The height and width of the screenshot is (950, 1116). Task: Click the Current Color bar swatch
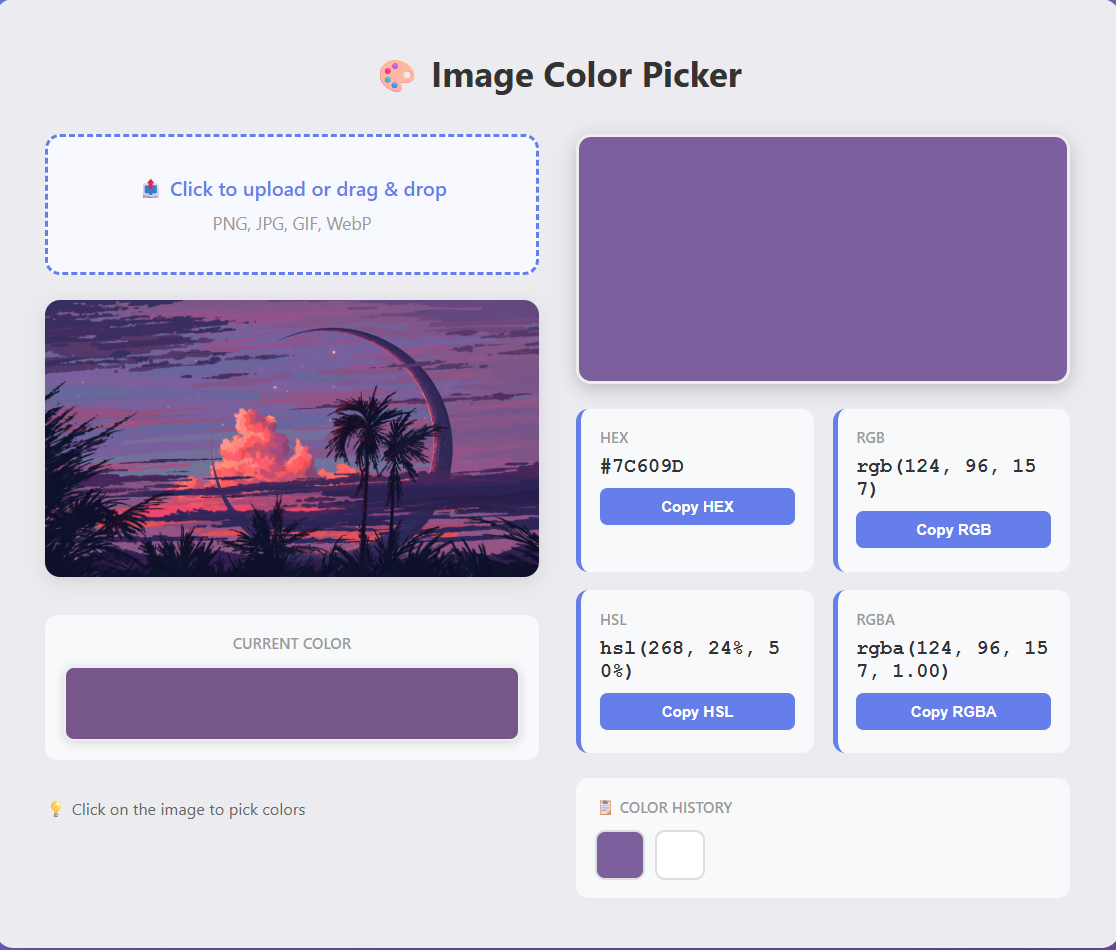tap(292, 704)
